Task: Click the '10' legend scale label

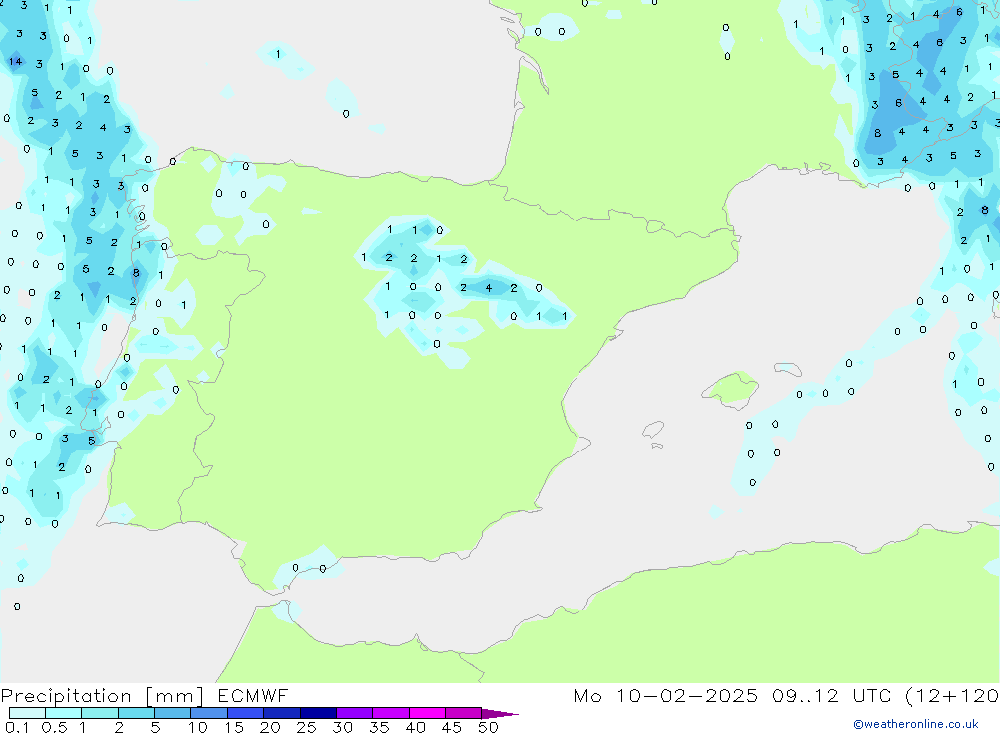Action: click(198, 727)
